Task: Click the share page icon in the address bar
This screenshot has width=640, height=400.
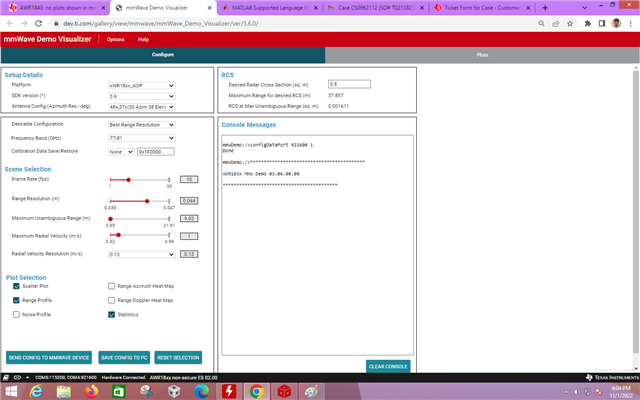Action: (556, 23)
